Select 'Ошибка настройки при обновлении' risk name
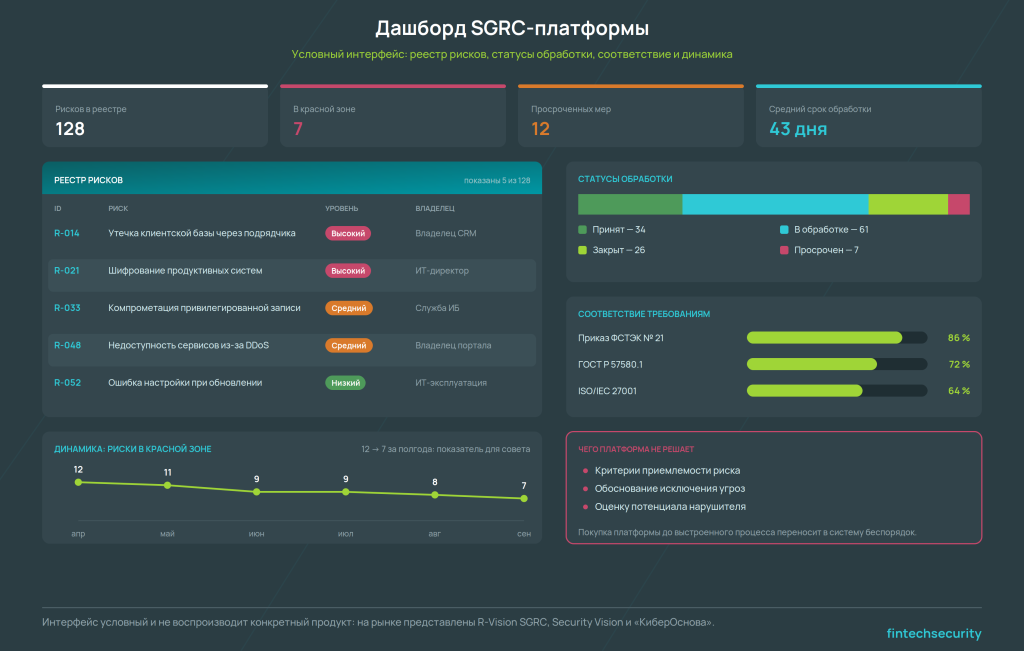The width and height of the screenshot is (1024, 651). click(185, 383)
